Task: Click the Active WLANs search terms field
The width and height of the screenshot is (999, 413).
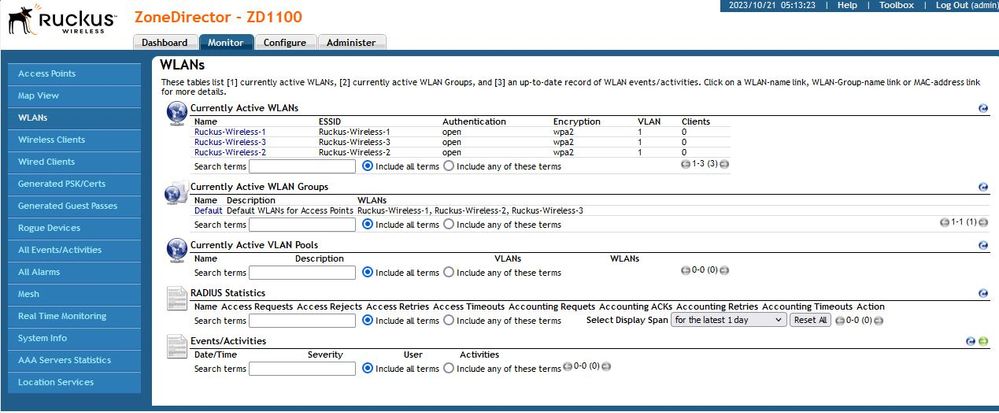Action: tap(302, 166)
